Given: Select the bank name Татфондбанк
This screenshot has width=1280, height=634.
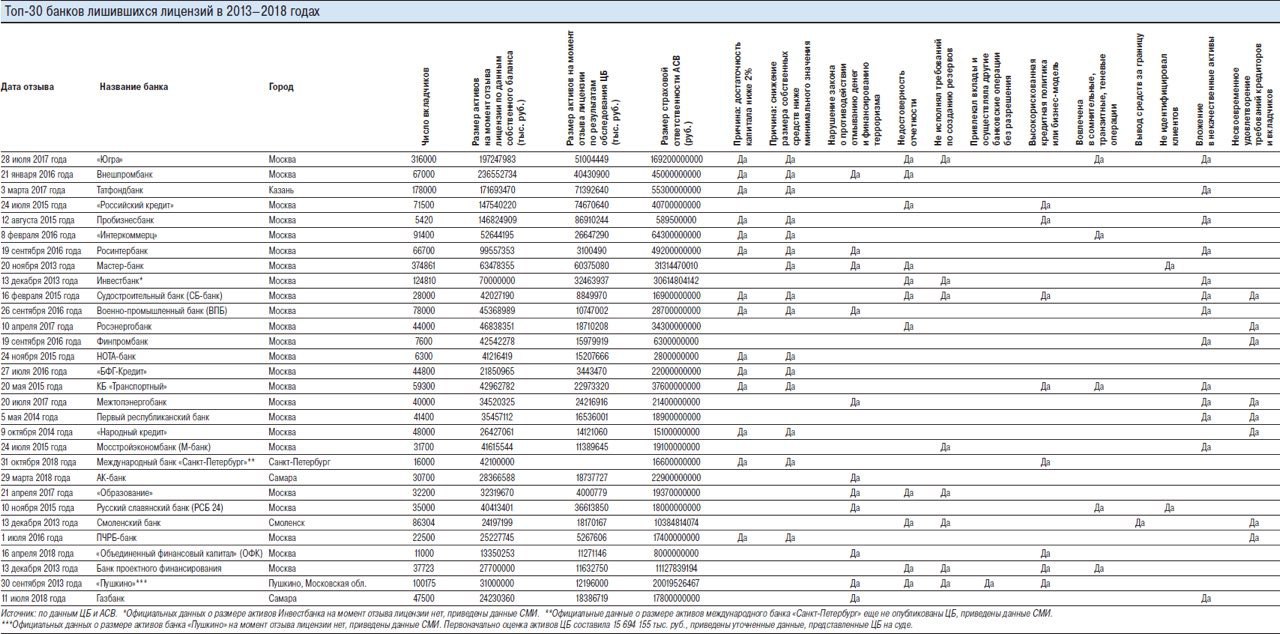Looking at the screenshot, I should 121,189.
